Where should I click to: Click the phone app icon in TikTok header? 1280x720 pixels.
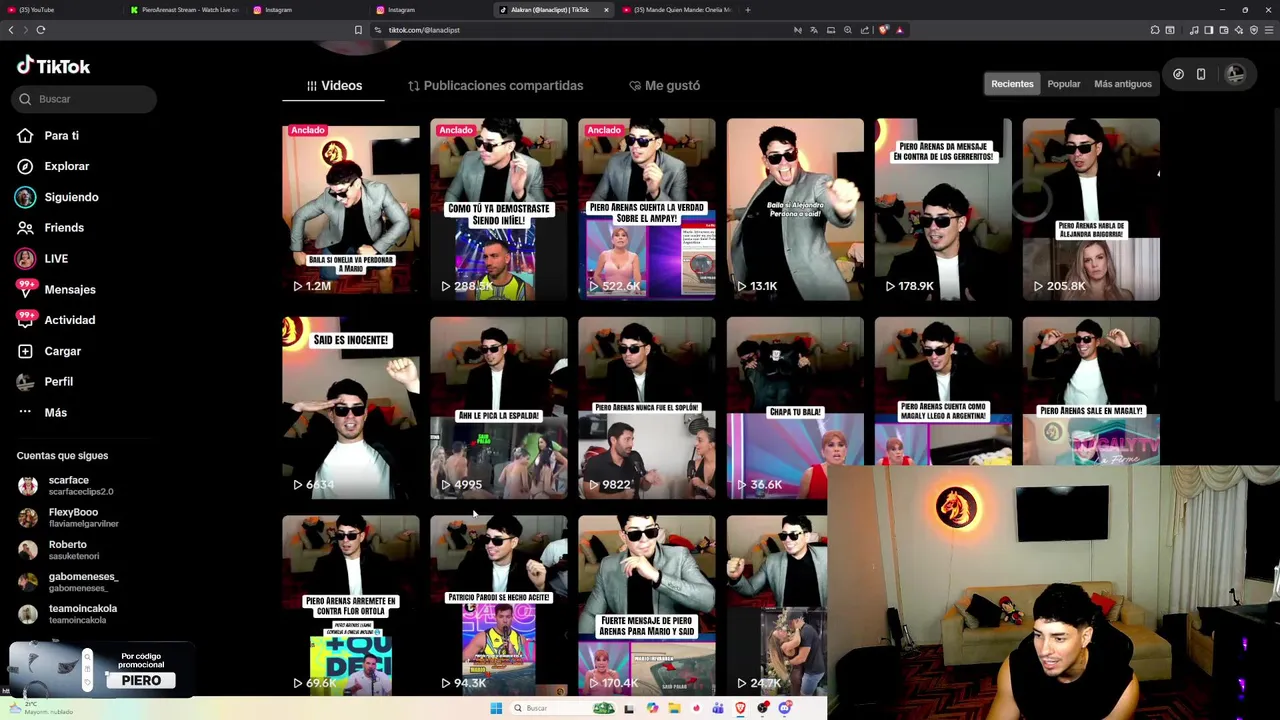[x=1201, y=74]
